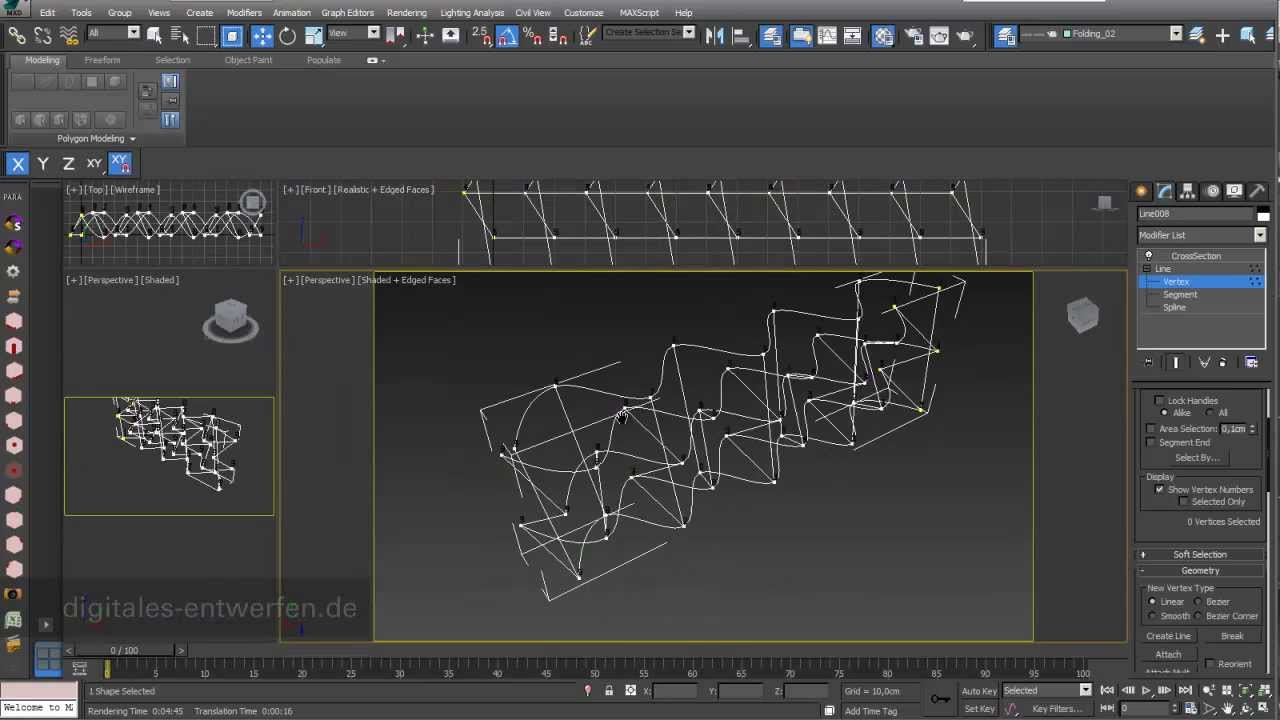The width and height of the screenshot is (1280, 720).
Task: Toggle the Percent Snap icon
Action: (x=533, y=35)
